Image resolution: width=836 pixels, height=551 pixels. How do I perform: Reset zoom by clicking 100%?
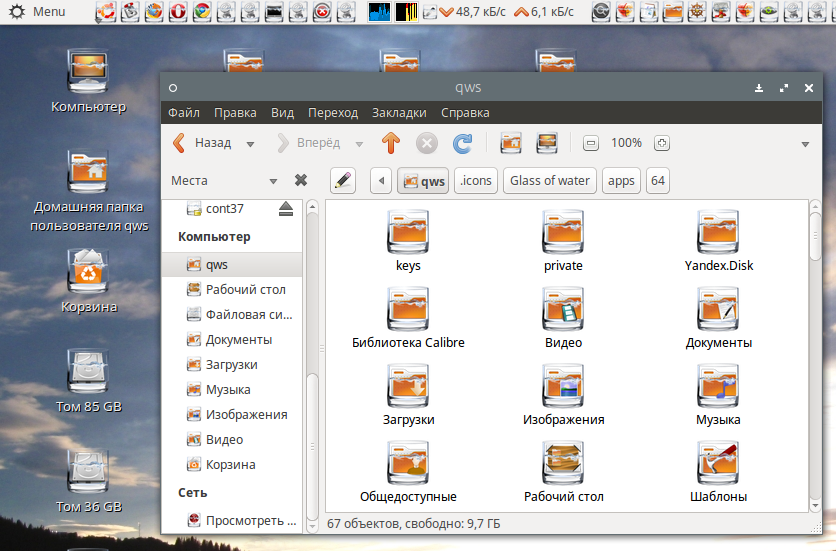[x=626, y=143]
